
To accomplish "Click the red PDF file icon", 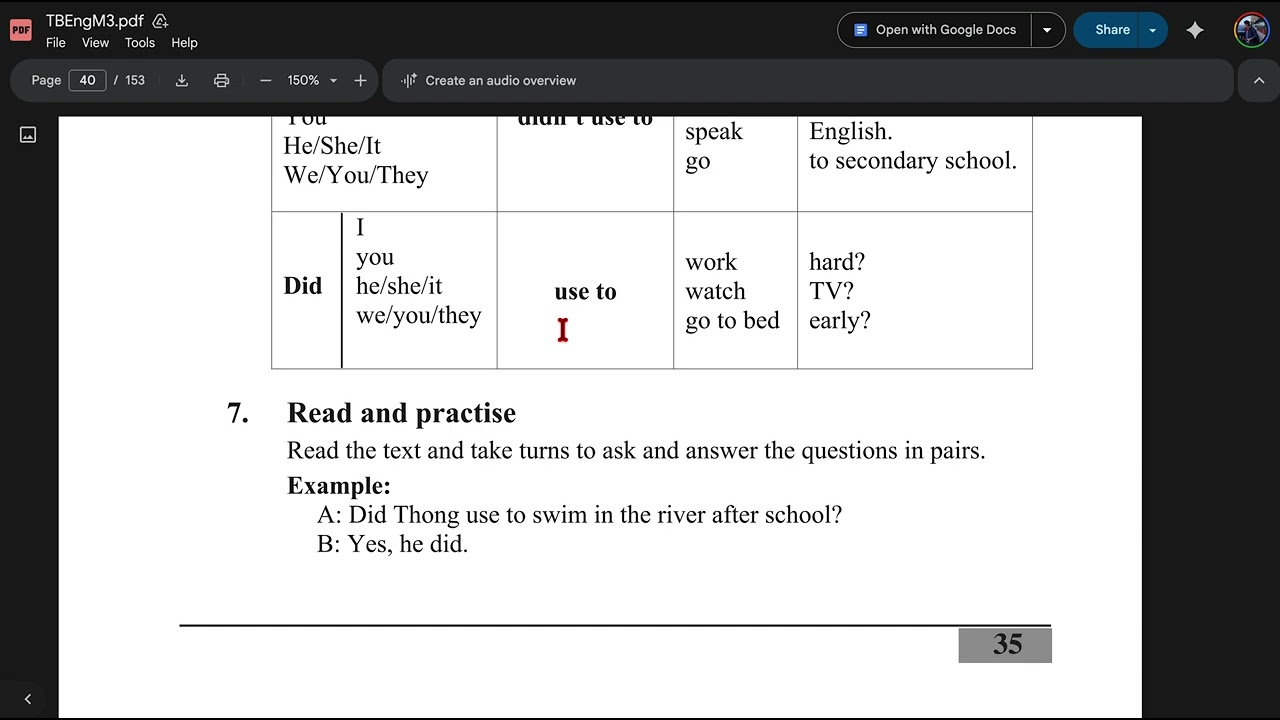I will click(x=21, y=30).
